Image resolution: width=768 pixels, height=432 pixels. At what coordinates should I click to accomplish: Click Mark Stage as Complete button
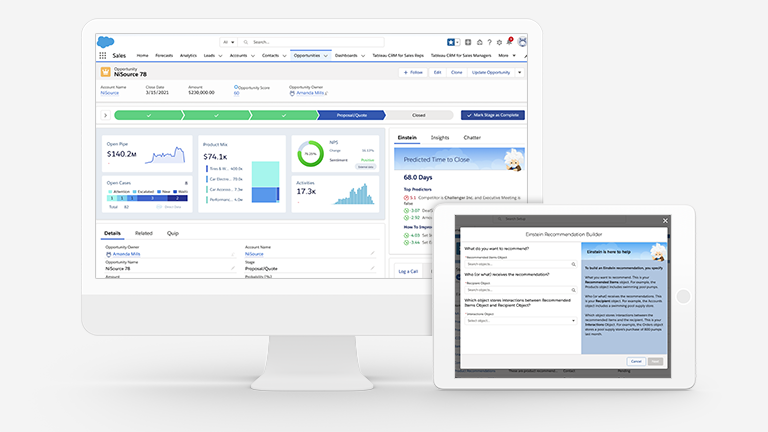tap(492, 115)
